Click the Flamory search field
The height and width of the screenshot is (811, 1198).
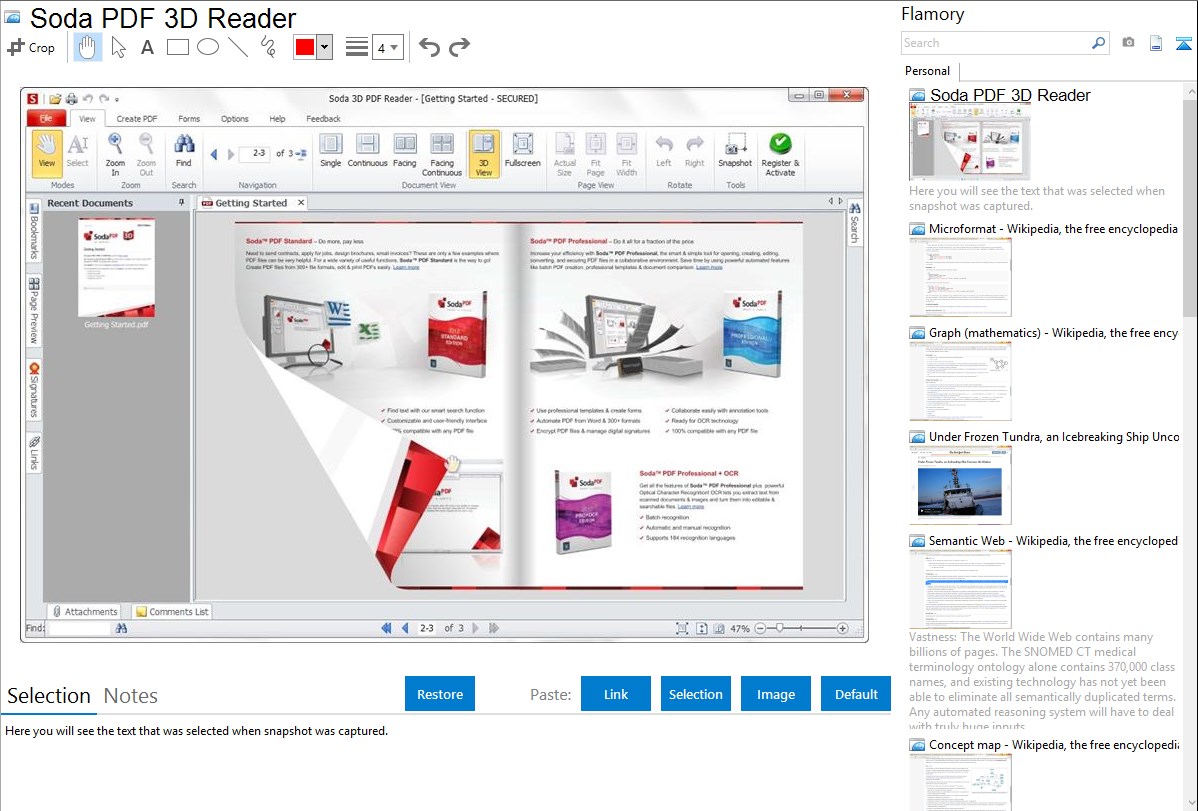[996, 43]
